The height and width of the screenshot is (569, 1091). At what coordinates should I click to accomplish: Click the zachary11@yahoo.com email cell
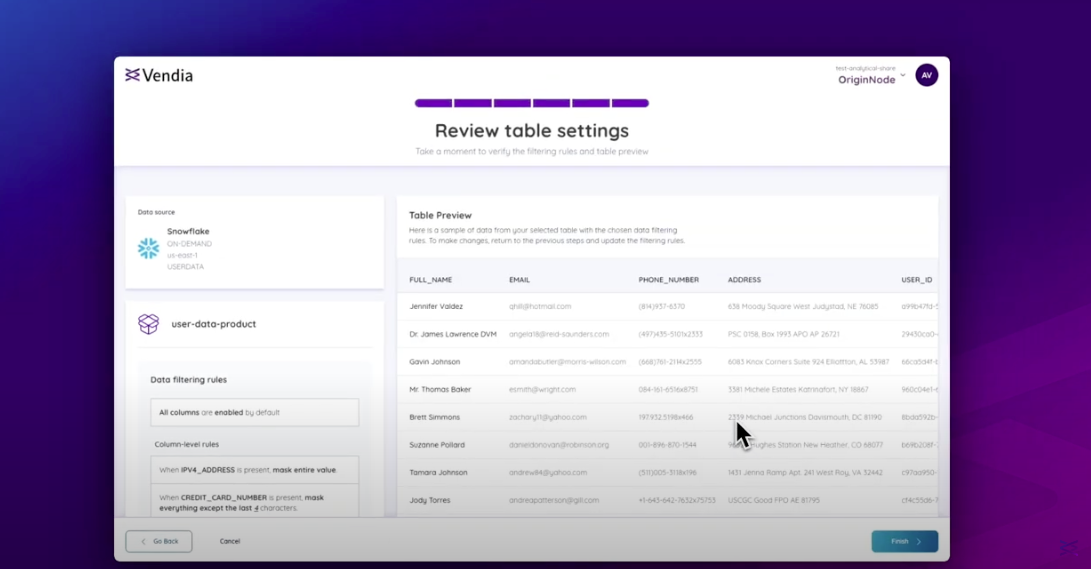click(x=548, y=417)
